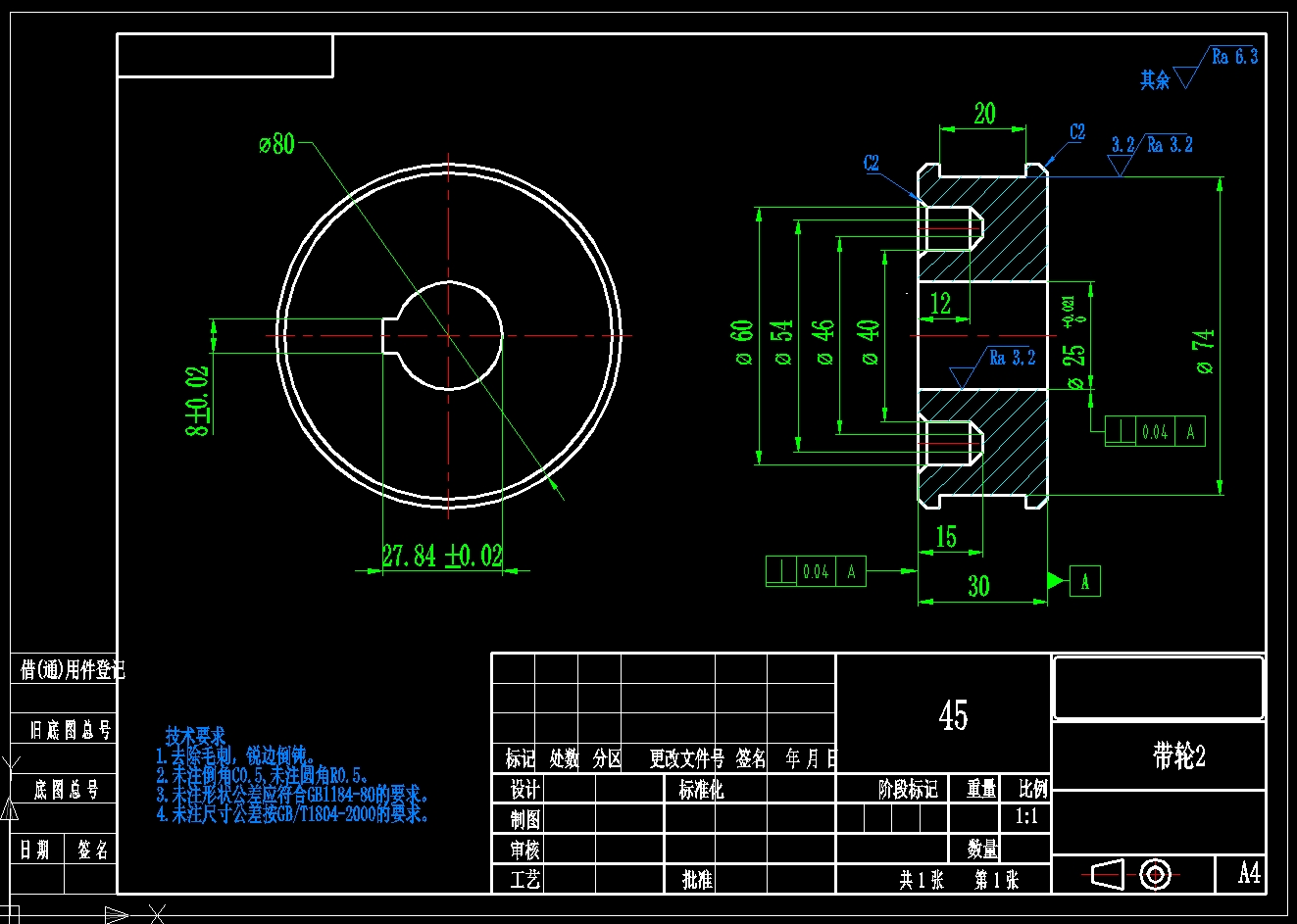Click the 20 groove width dimension

(x=984, y=114)
